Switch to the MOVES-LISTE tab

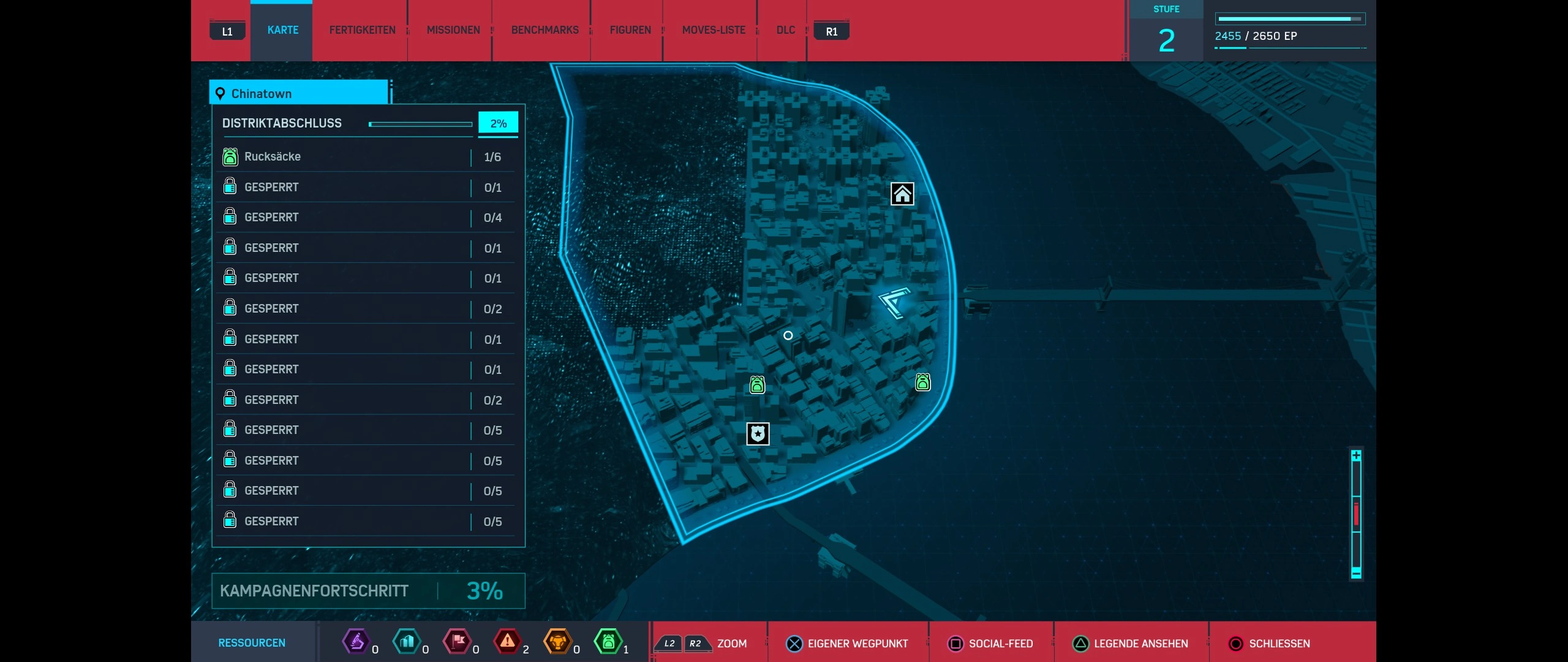coord(714,30)
